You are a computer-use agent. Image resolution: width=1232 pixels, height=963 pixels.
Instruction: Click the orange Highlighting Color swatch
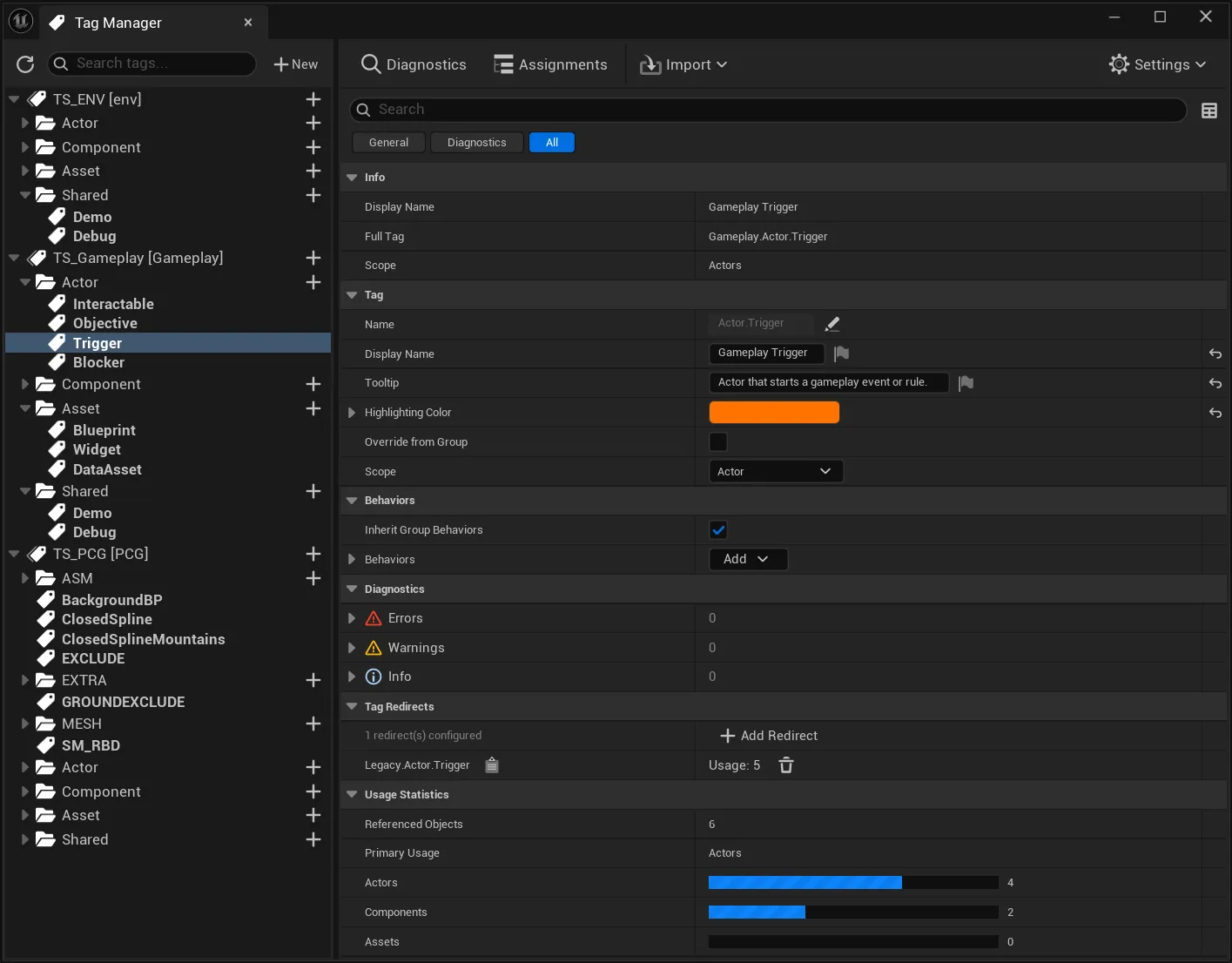pyautogui.click(x=774, y=413)
